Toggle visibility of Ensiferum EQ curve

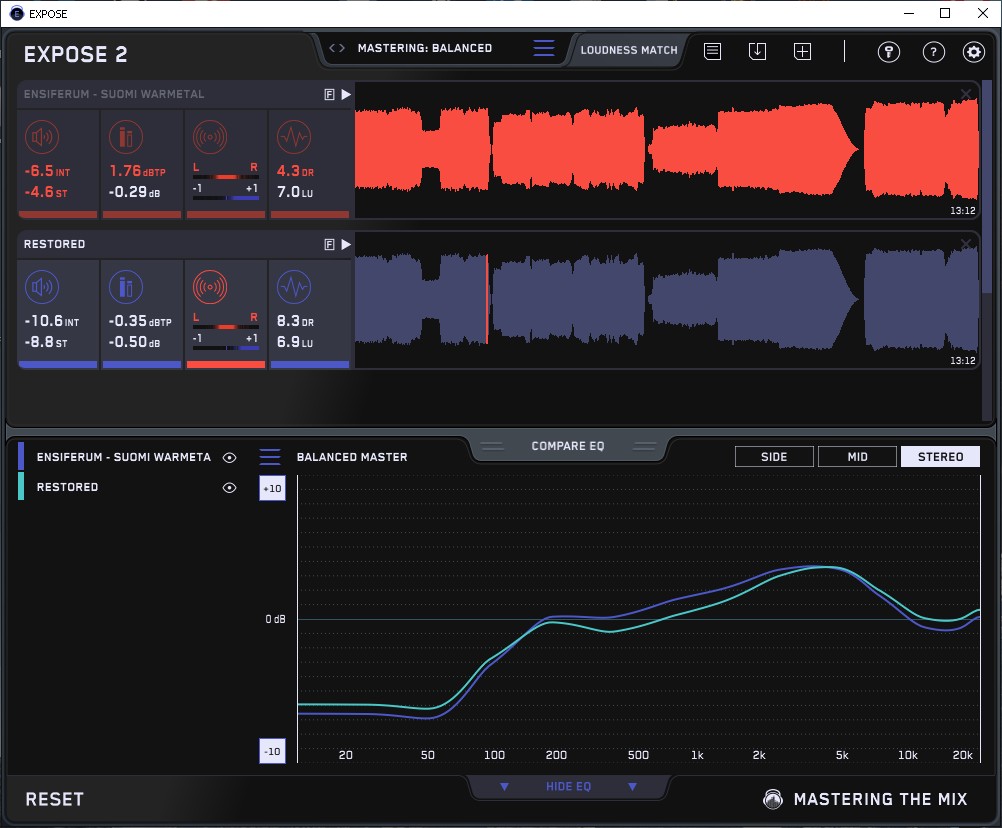pos(230,457)
